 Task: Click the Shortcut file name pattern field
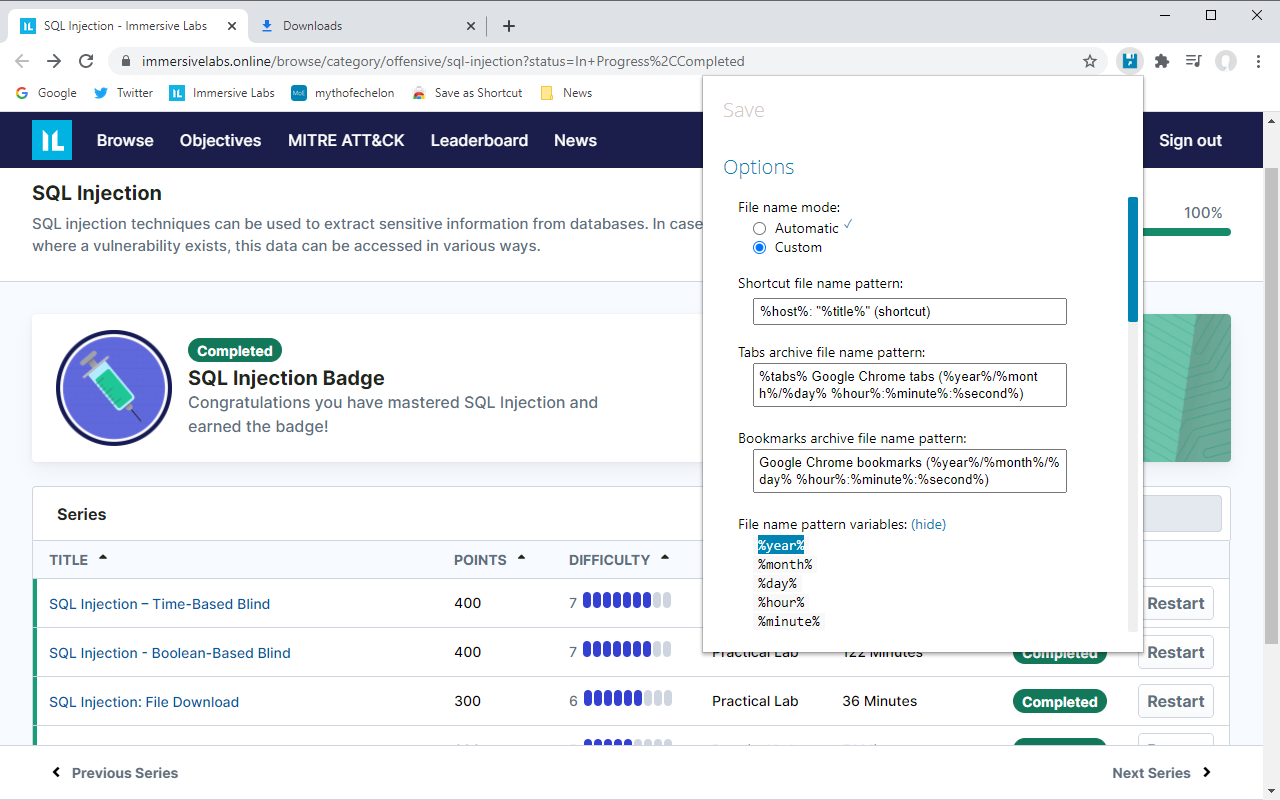[909, 311]
